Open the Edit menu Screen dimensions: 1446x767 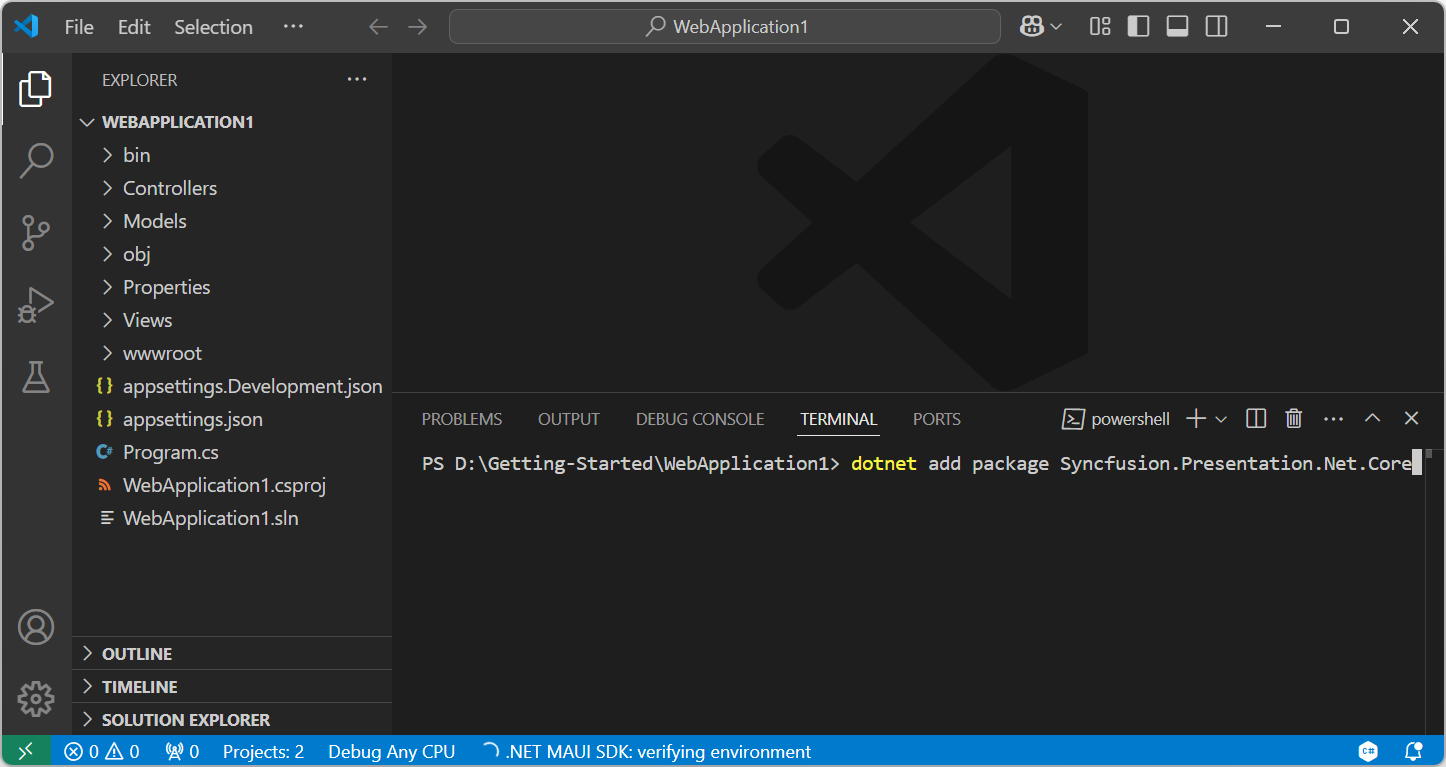[x=134, y=27]
